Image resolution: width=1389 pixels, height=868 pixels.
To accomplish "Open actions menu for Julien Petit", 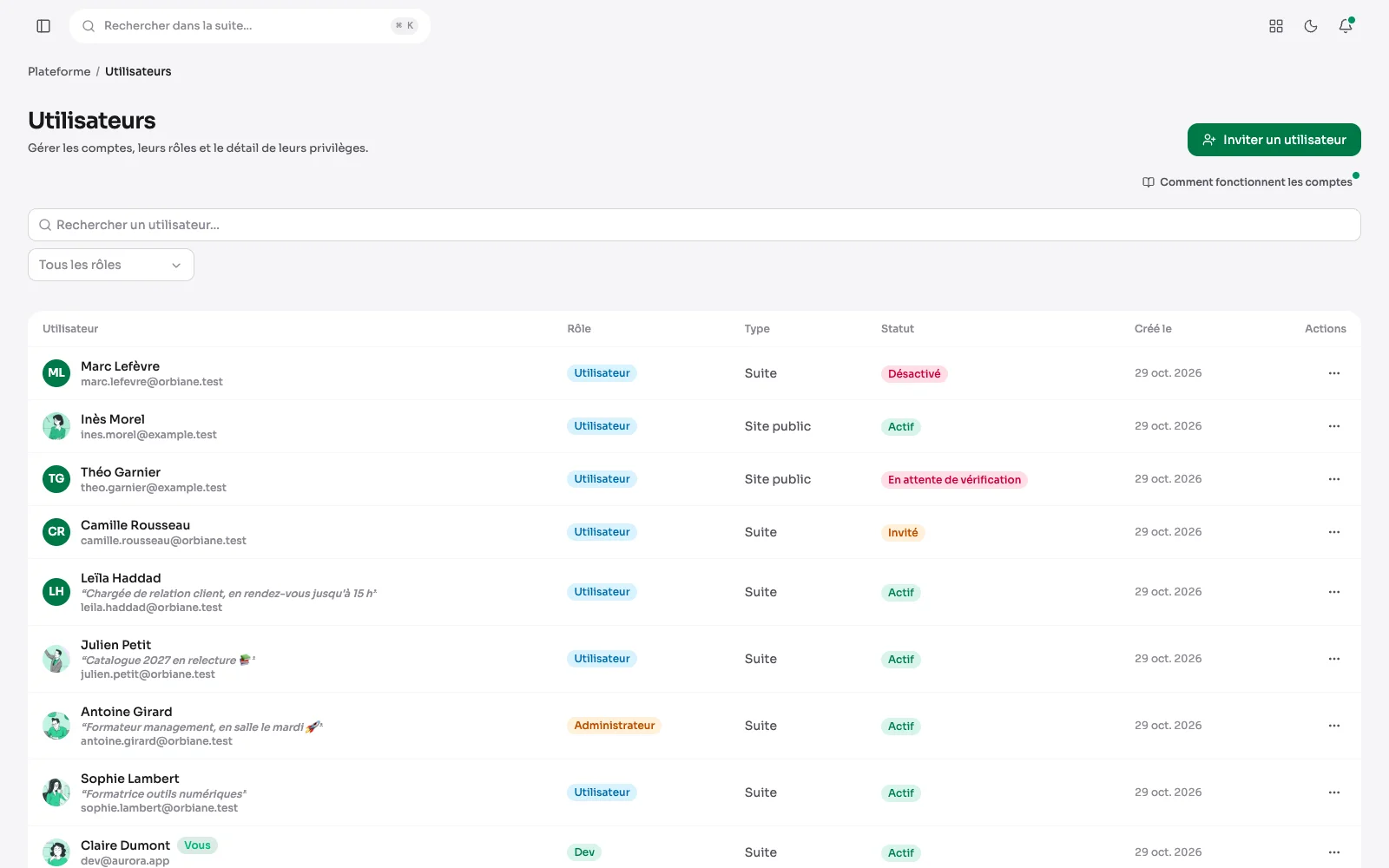I will [1334, 659].
